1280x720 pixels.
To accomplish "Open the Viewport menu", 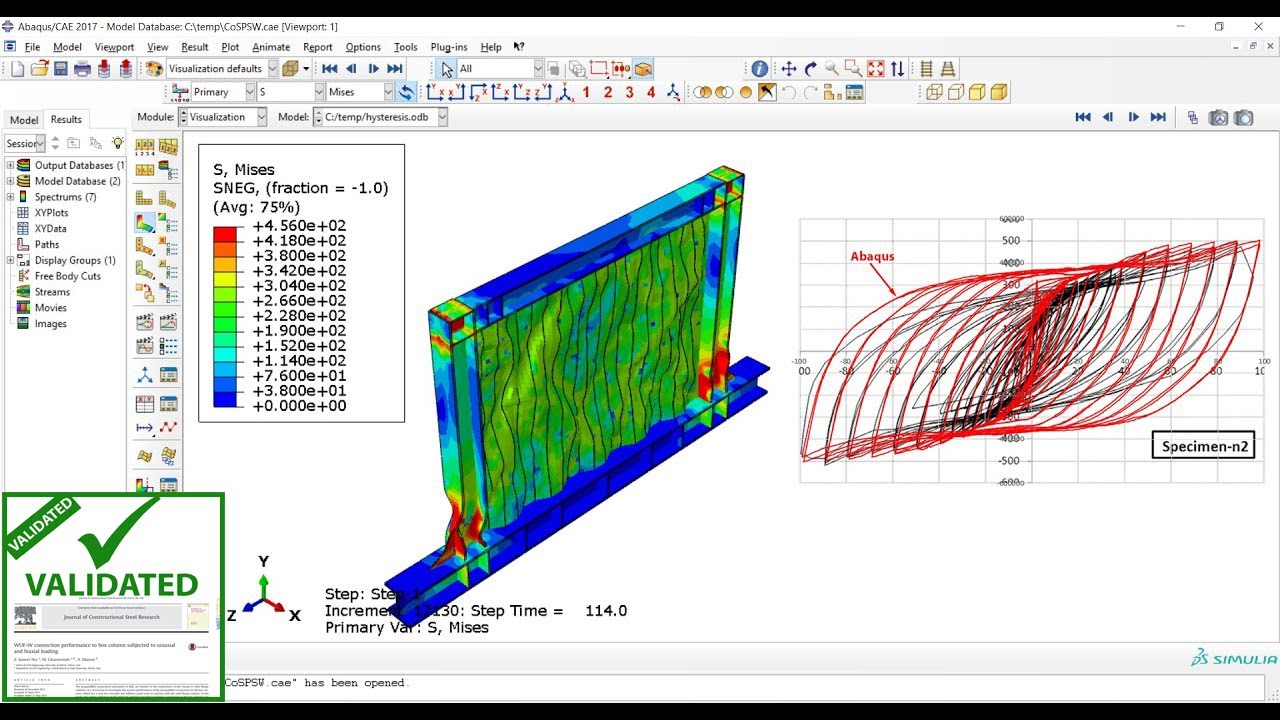I will [114, 47].
